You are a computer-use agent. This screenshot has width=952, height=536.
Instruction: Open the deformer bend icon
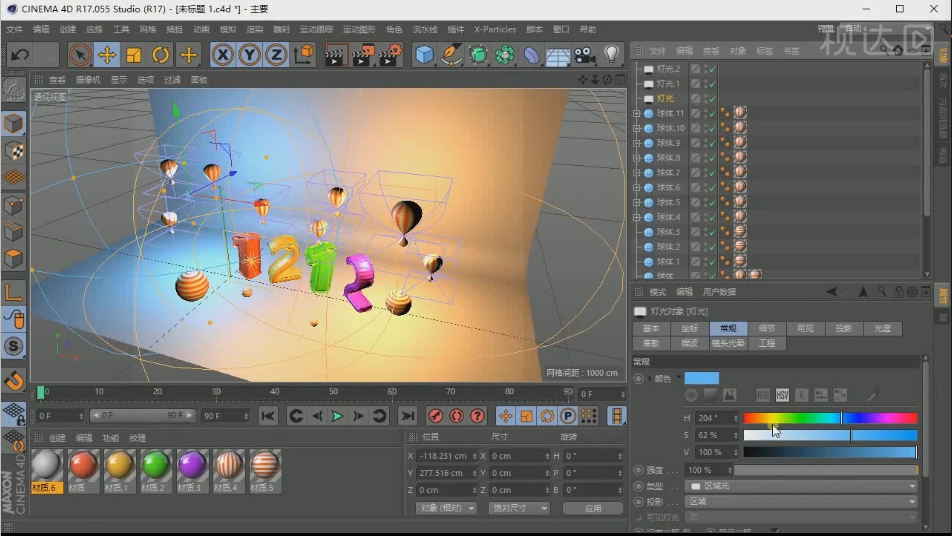pos(531,55)
